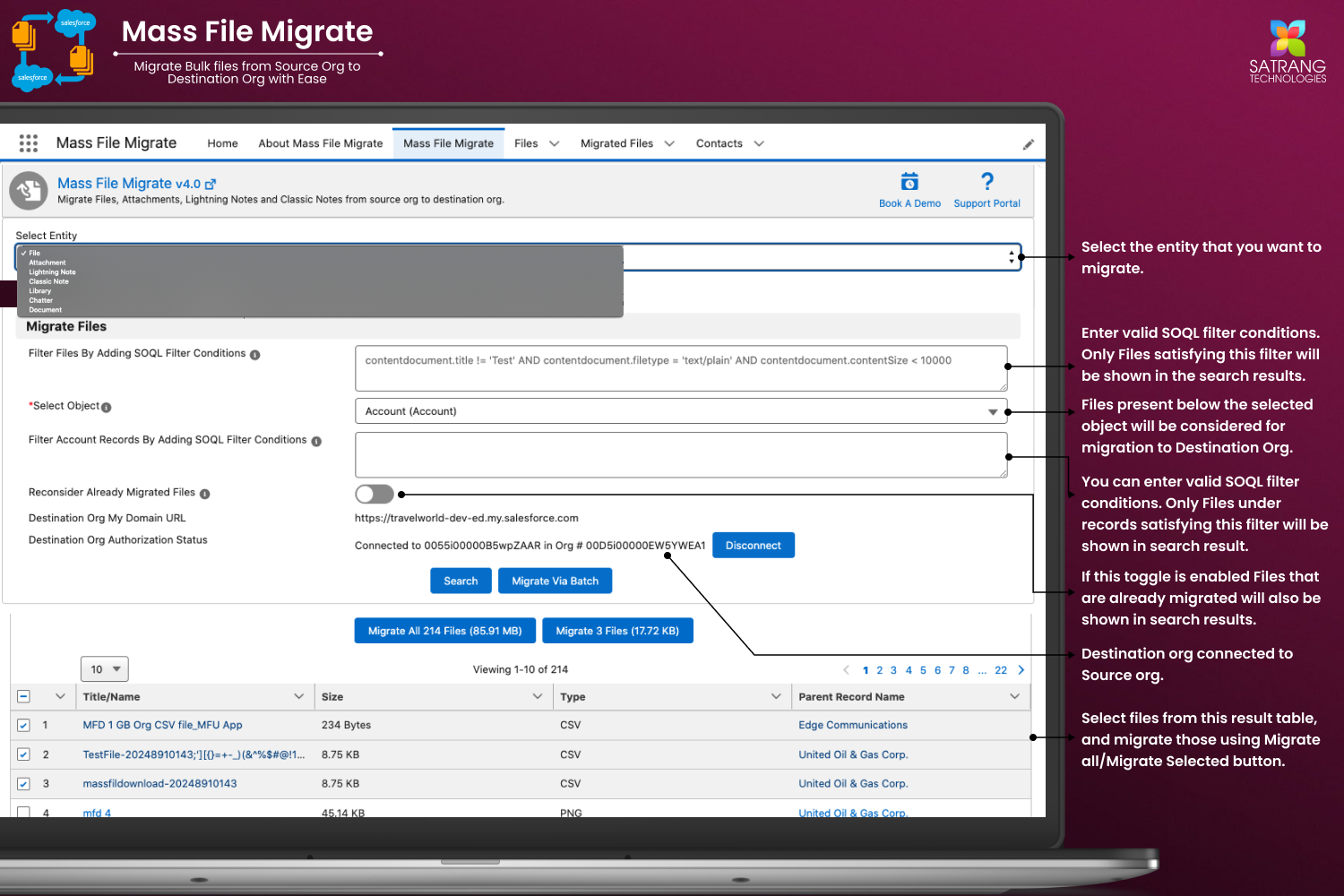Click the Mass File Migrate round logo icon
1344x896 pixels.
pyautogui.click(x=29, y=190)
